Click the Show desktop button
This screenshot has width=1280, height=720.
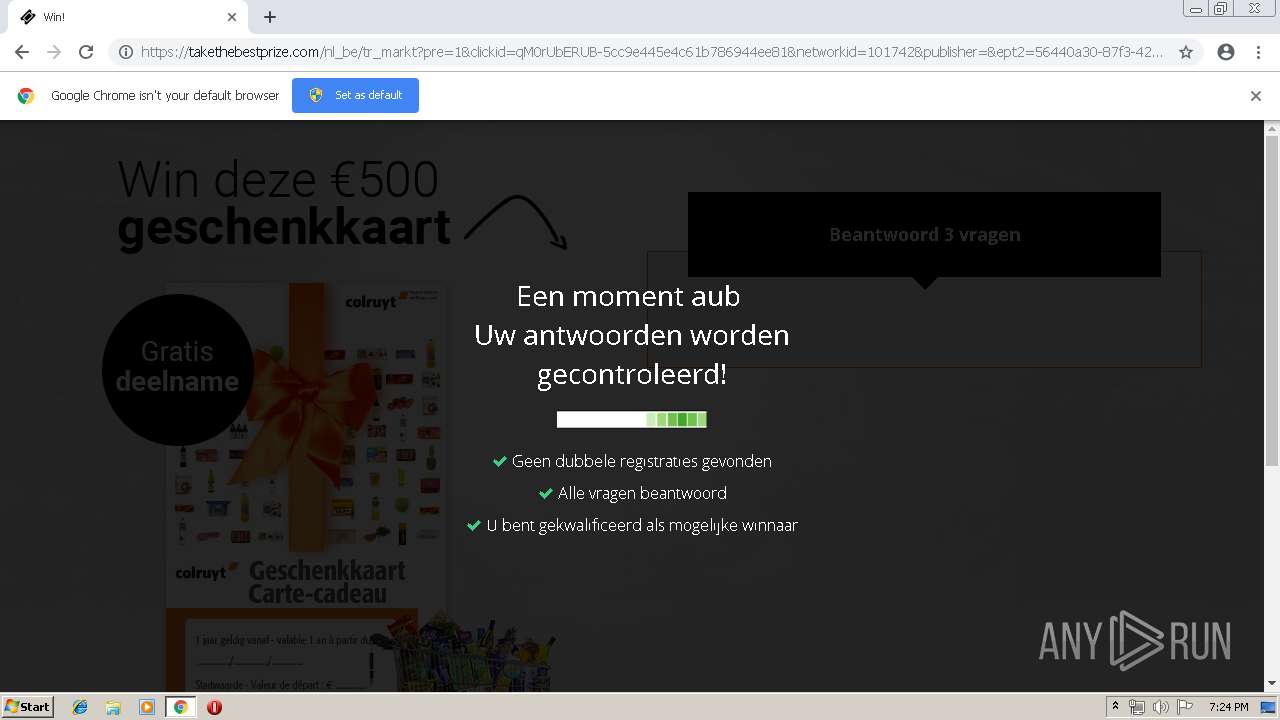click(x=1269, y=707)
